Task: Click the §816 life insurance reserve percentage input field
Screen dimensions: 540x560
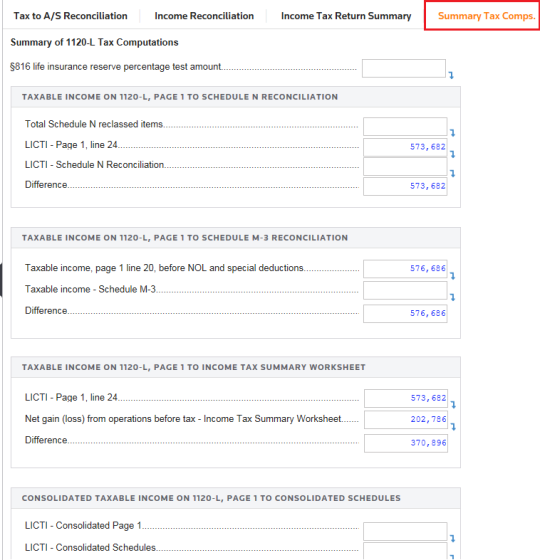Action: click(x=404, y=68)
